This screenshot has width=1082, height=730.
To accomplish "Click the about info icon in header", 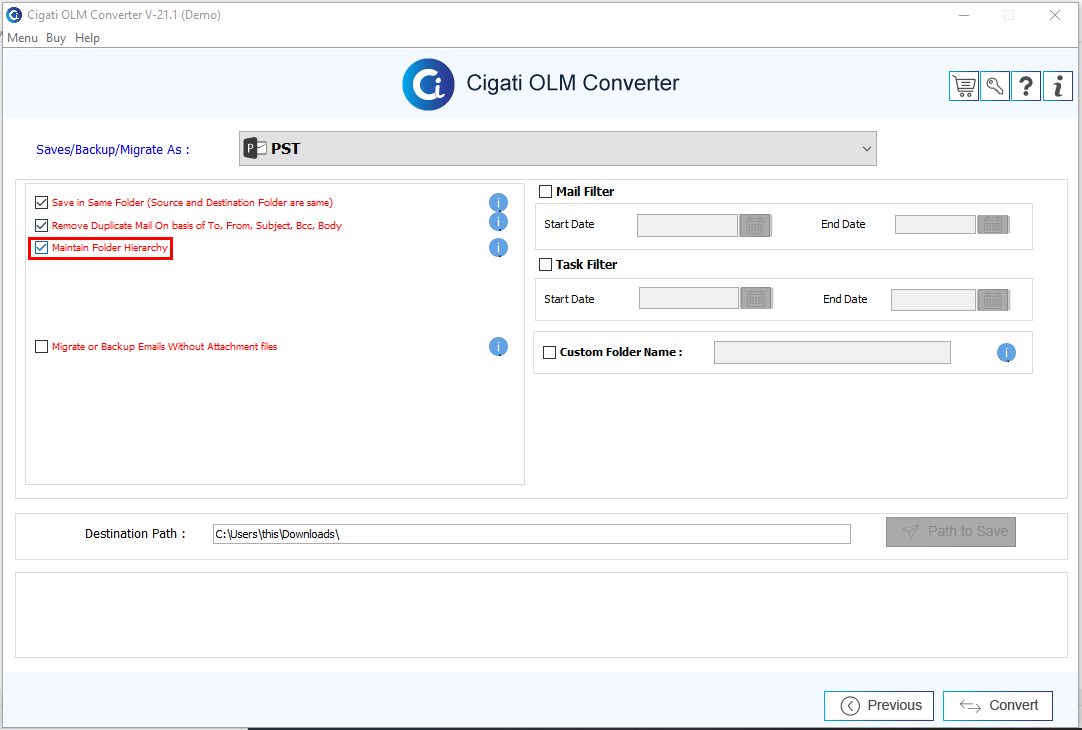I will point(1057,86).
